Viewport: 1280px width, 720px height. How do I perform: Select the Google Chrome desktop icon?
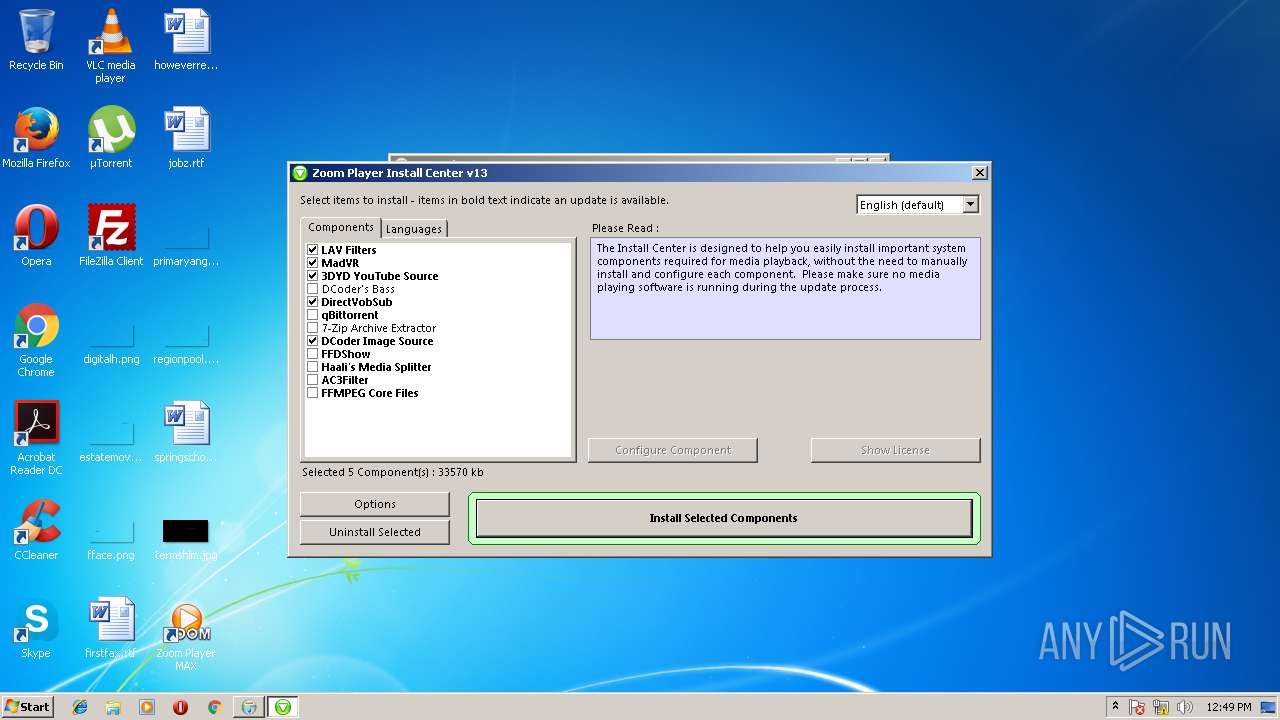point(36,340)
